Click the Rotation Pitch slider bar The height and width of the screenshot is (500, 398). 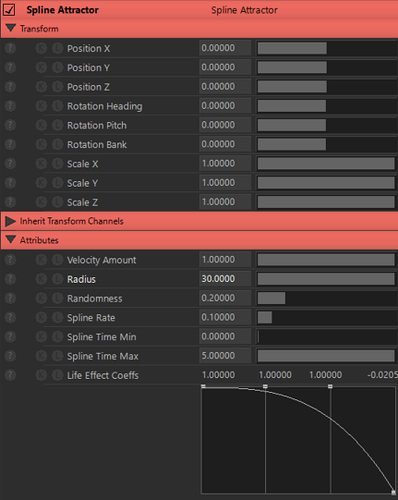pyautogui.click(x=327, y=125)
